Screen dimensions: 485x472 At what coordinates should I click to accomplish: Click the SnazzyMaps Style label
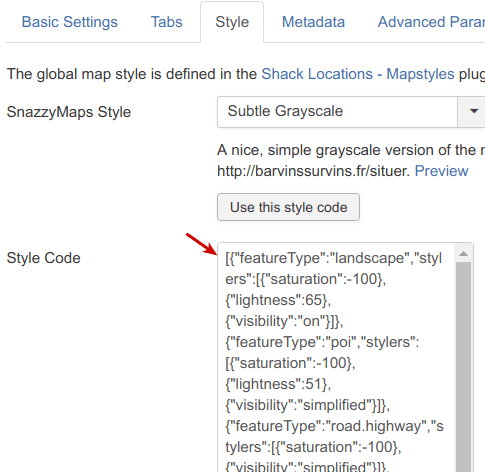pos(69,112)
